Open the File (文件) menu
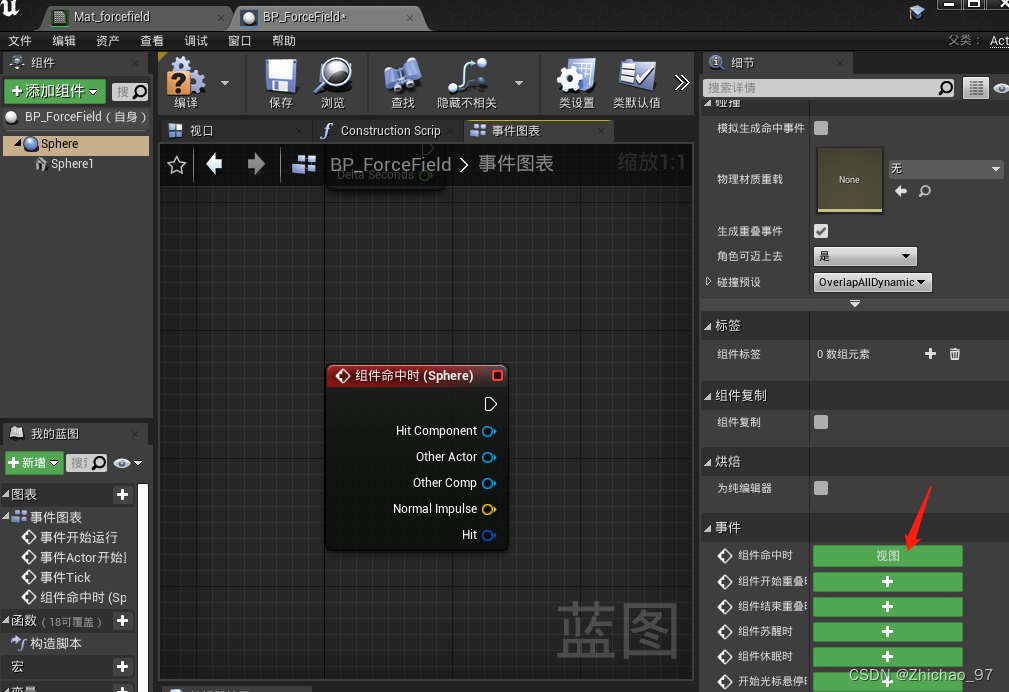1009x692 pixels. (x=19, y=41)
